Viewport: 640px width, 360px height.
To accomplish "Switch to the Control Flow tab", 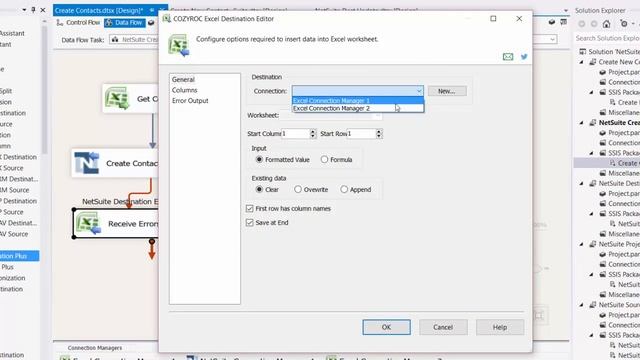I will point(78,23).
